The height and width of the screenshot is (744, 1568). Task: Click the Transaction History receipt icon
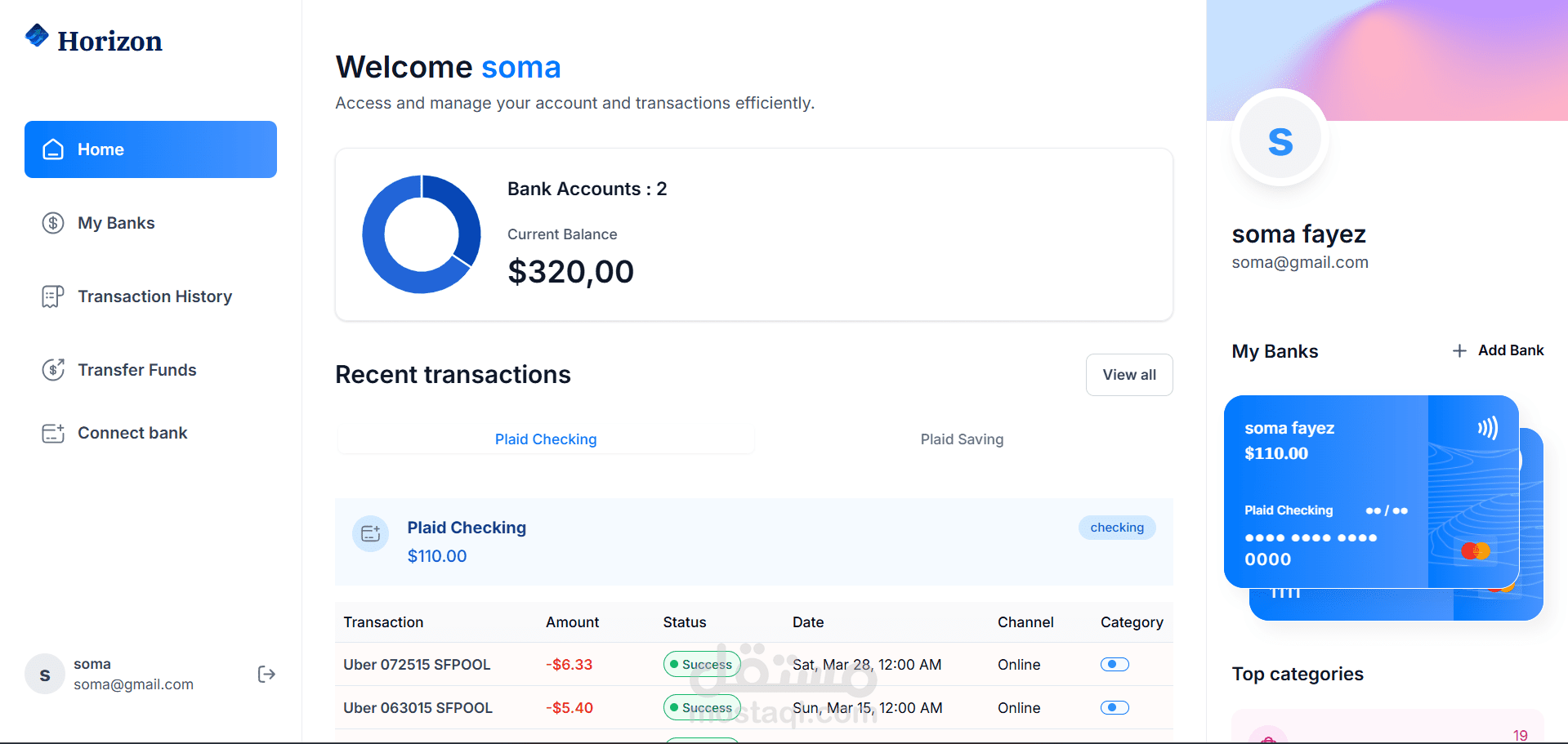click(53, 296)
